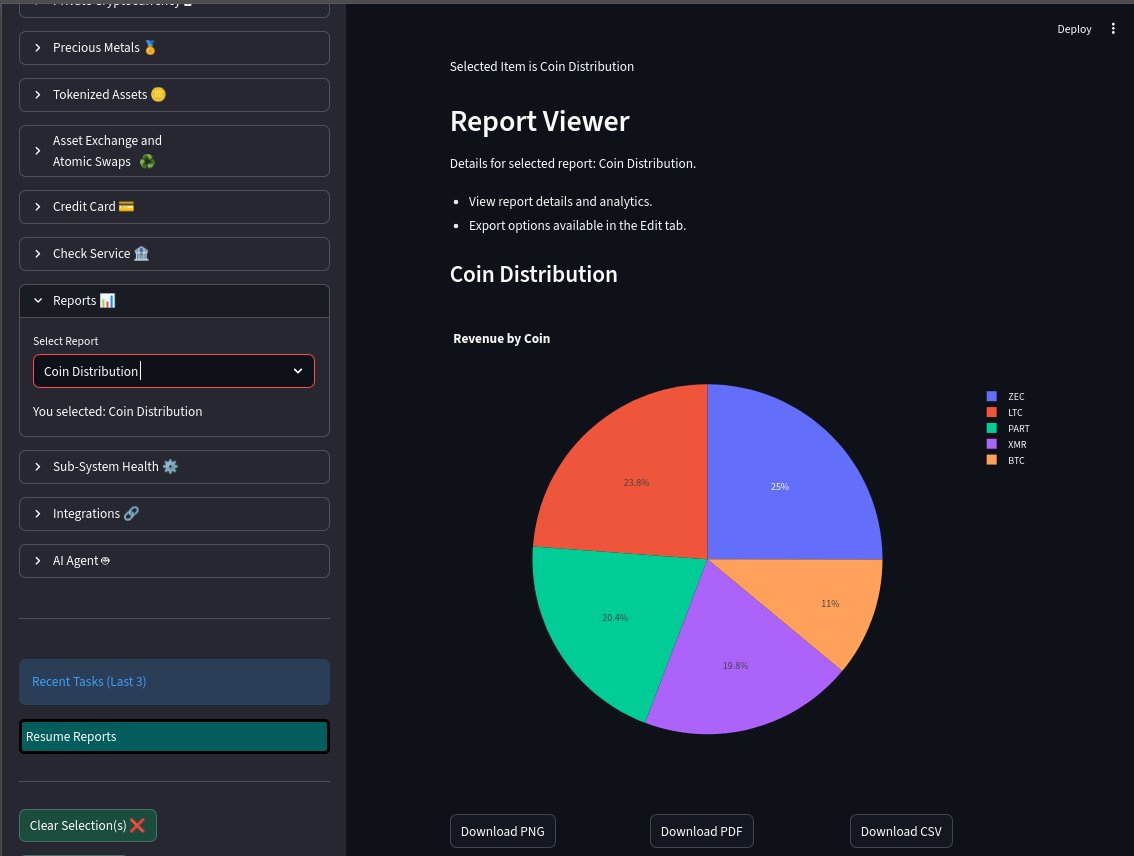Click the Download CSV button
Viewport: 1134px width, 856px height.
click(900, 831)
